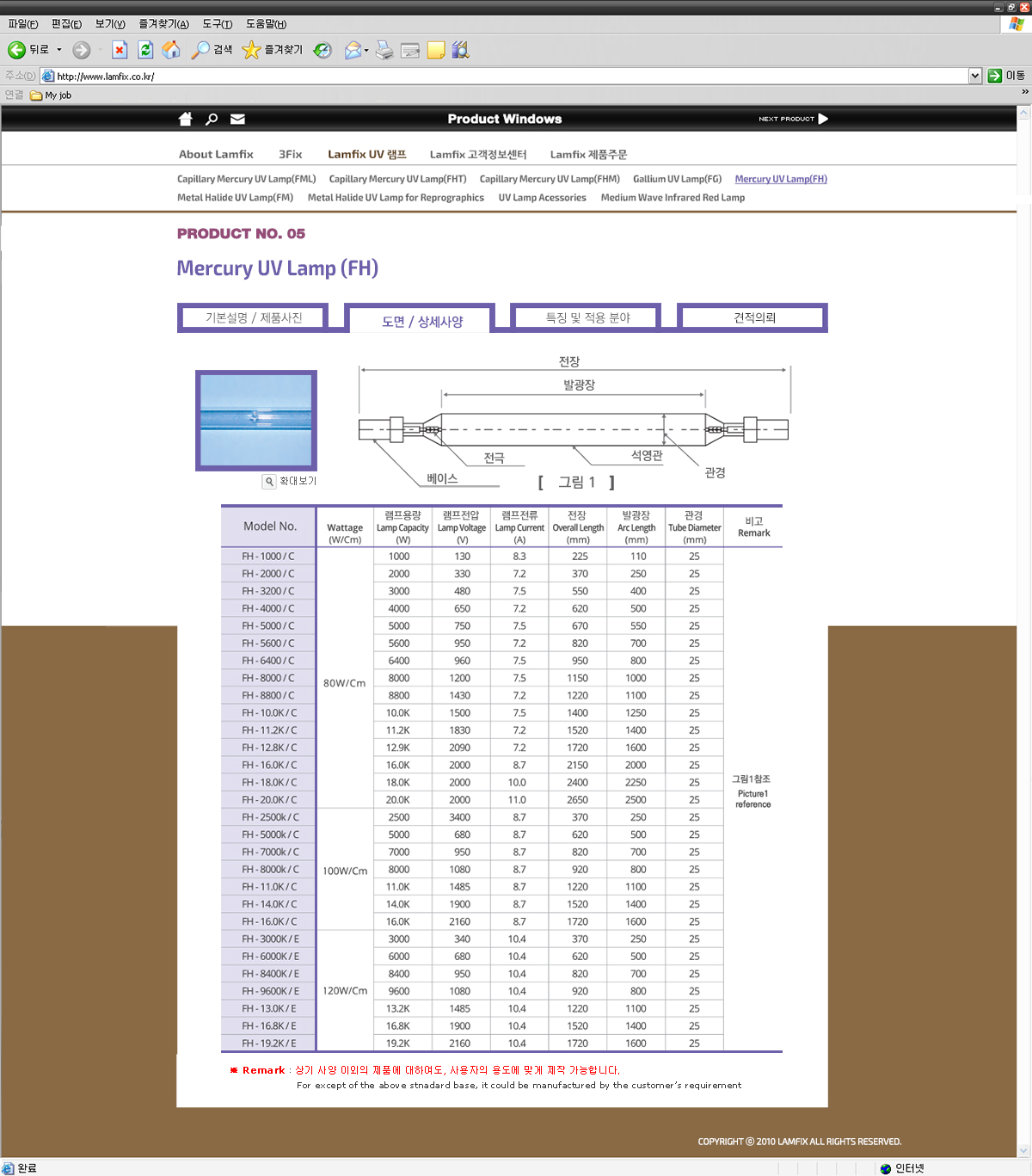
Task: Expand the address bar dropdown arrow
Action: [974, 76]
